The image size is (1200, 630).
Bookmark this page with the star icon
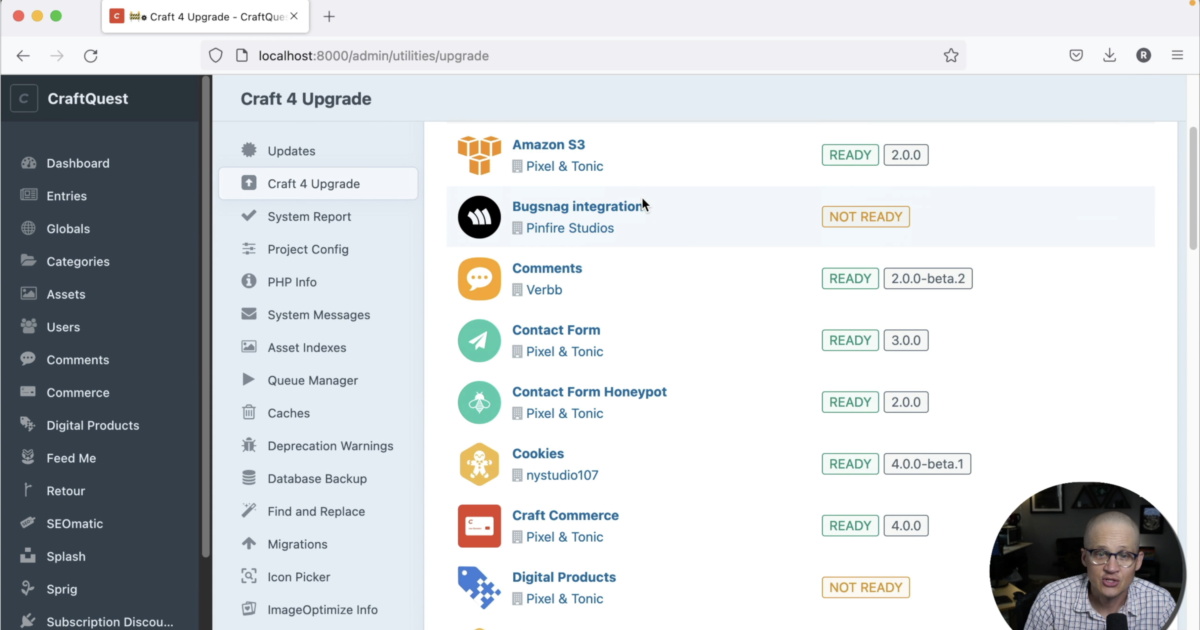tap(951, 56)
